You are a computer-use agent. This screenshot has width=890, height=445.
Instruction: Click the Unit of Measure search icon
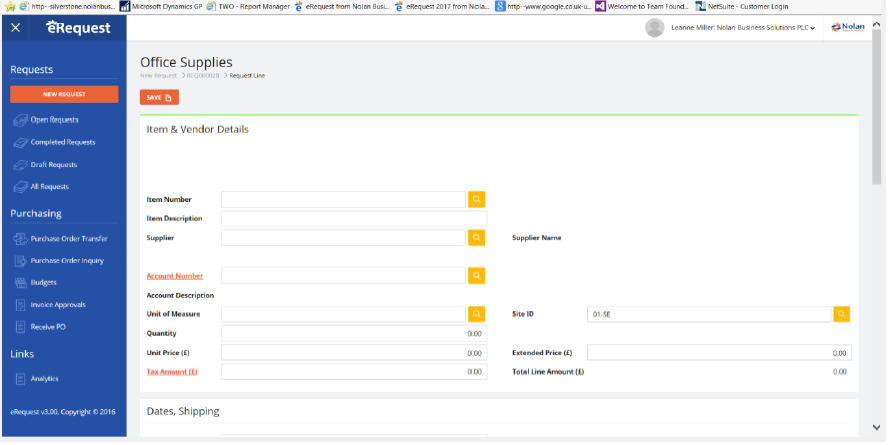click(x=477, y=314)
